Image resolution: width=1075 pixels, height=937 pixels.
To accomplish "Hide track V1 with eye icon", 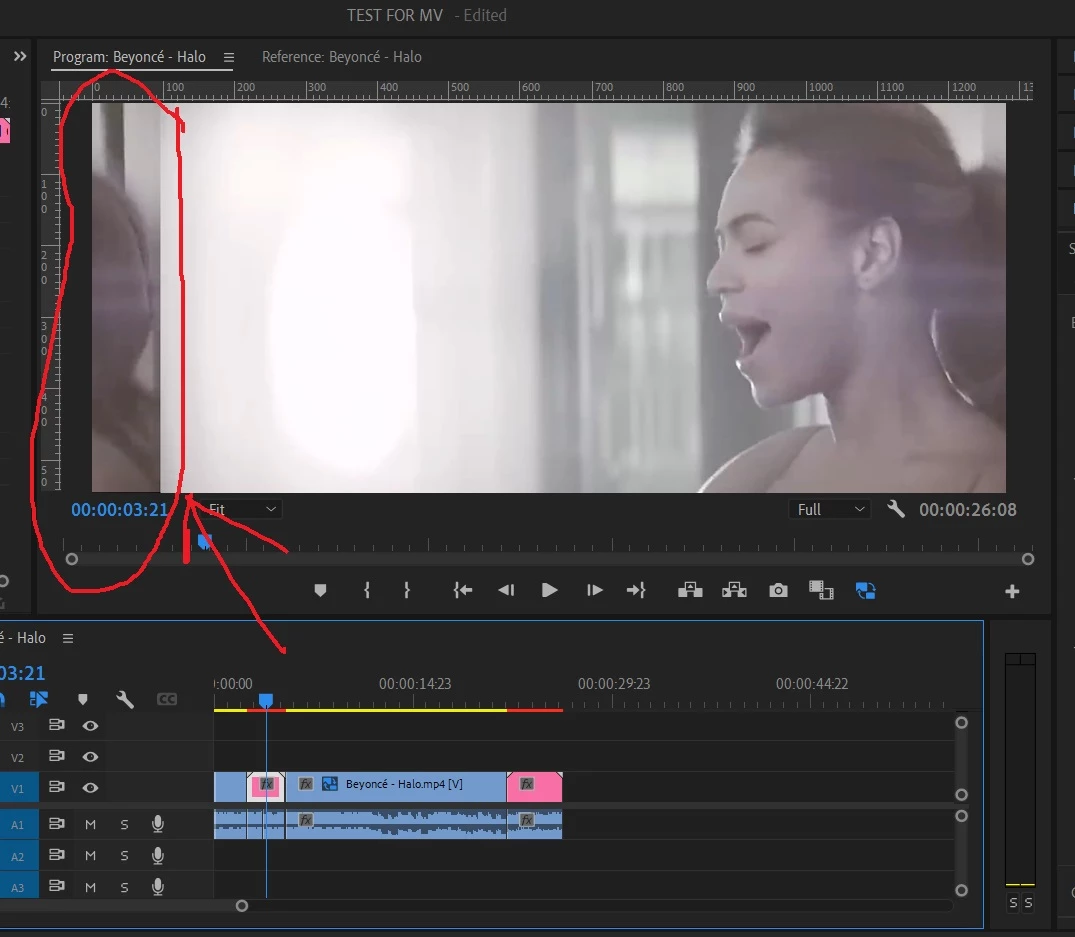I will click(x=90, y=788).
